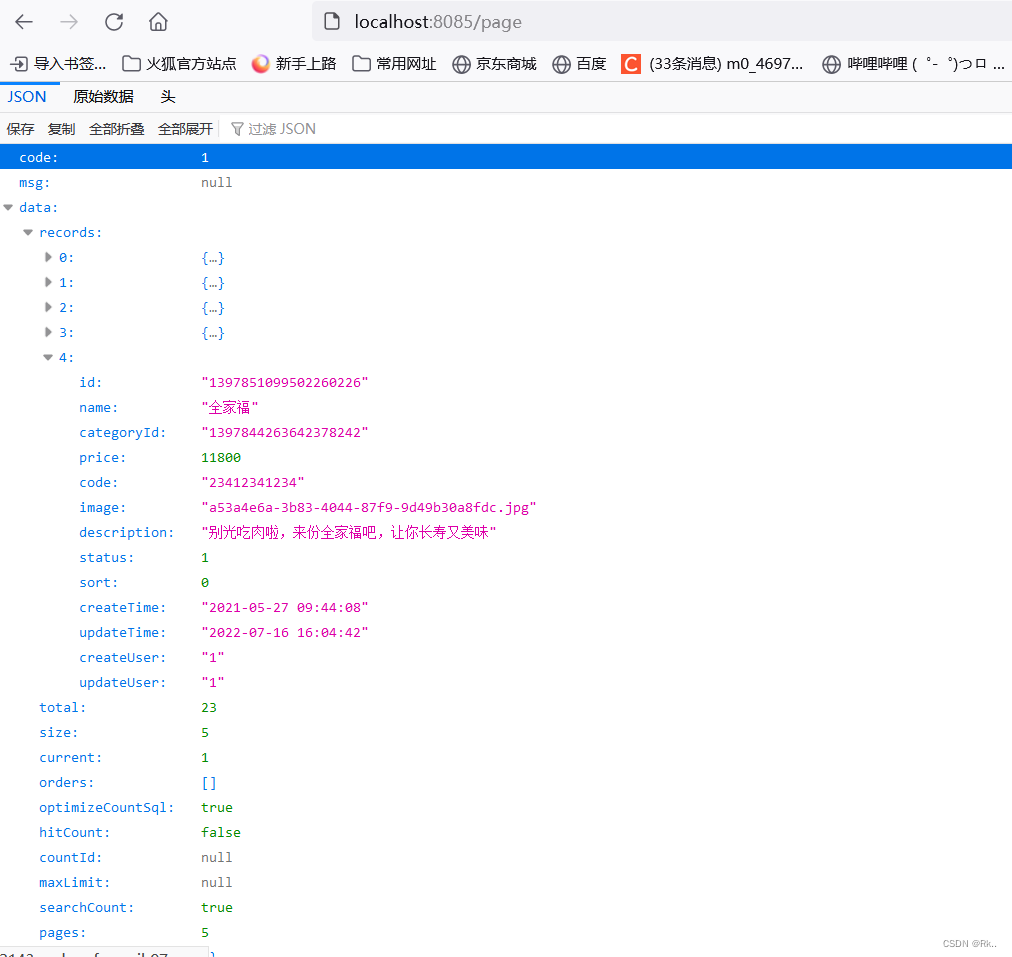Click the address bar showing localhost:8085/page
Viewport: 1012px width, 957px height.
point(435,21)
